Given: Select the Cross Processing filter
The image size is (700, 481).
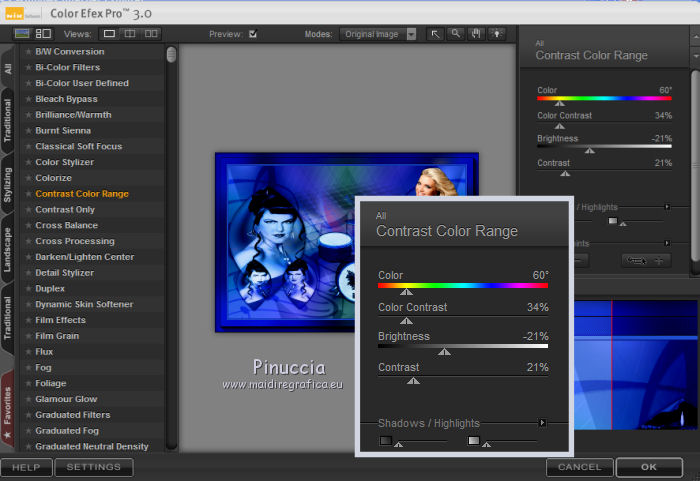Looking at the screenshot, I should tap(75, 241).
